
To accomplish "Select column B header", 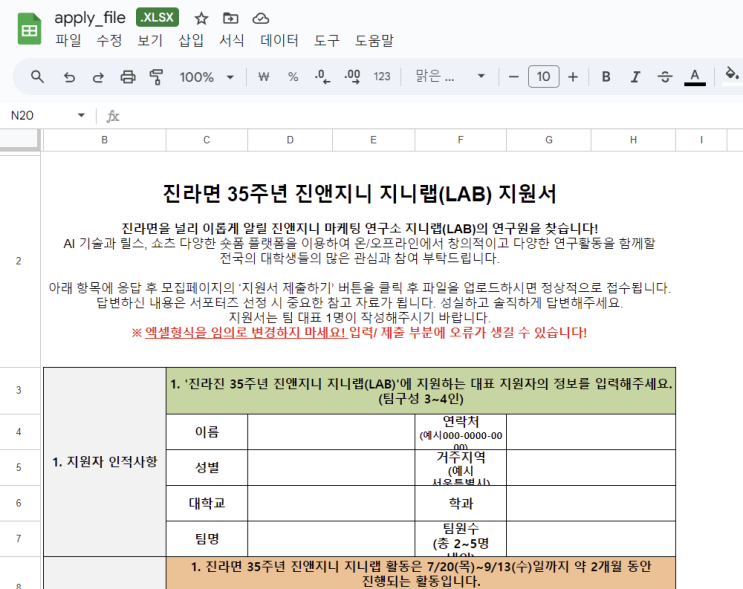I will [104, 140].
